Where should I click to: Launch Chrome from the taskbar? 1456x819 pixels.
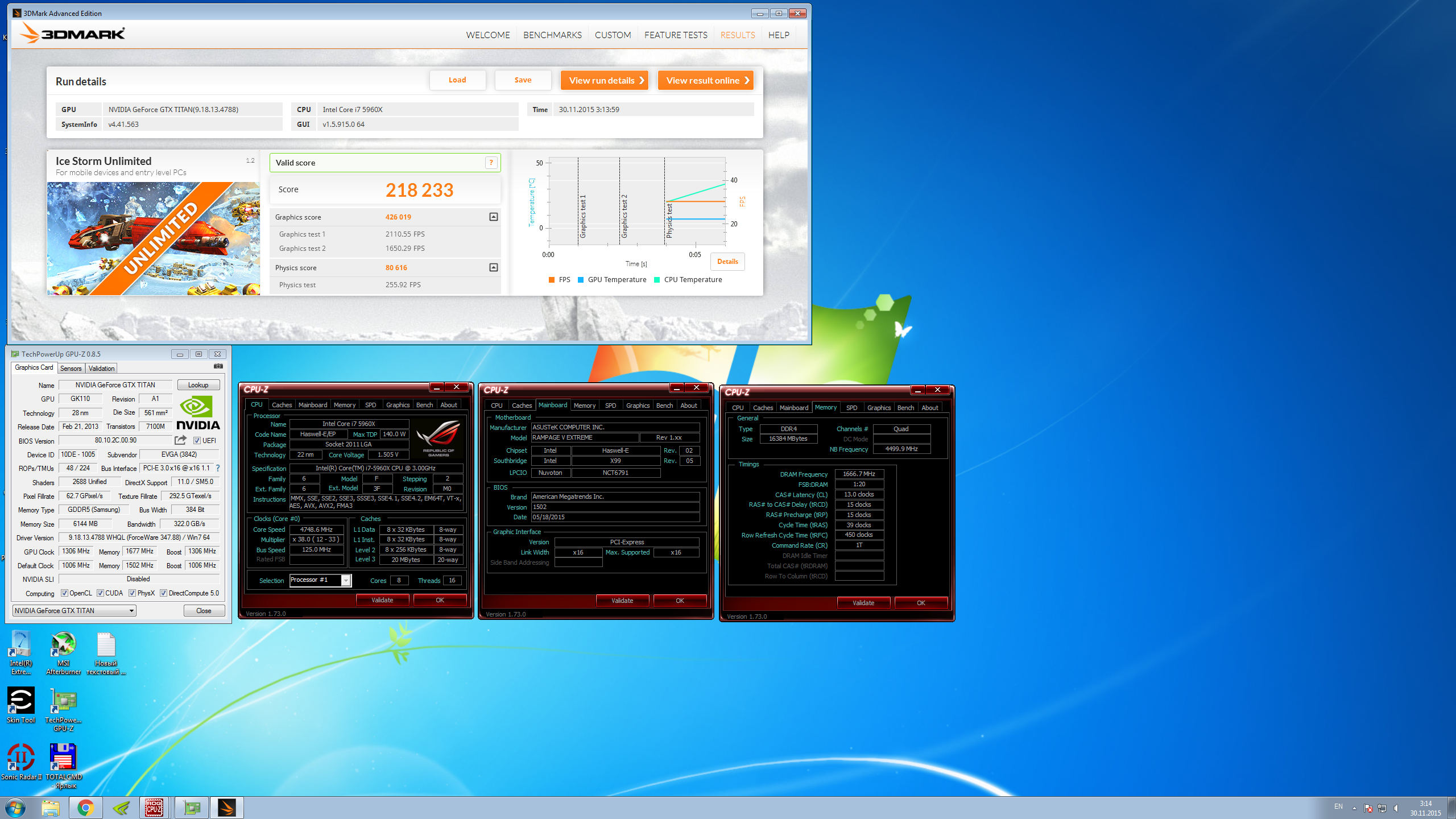85,808
